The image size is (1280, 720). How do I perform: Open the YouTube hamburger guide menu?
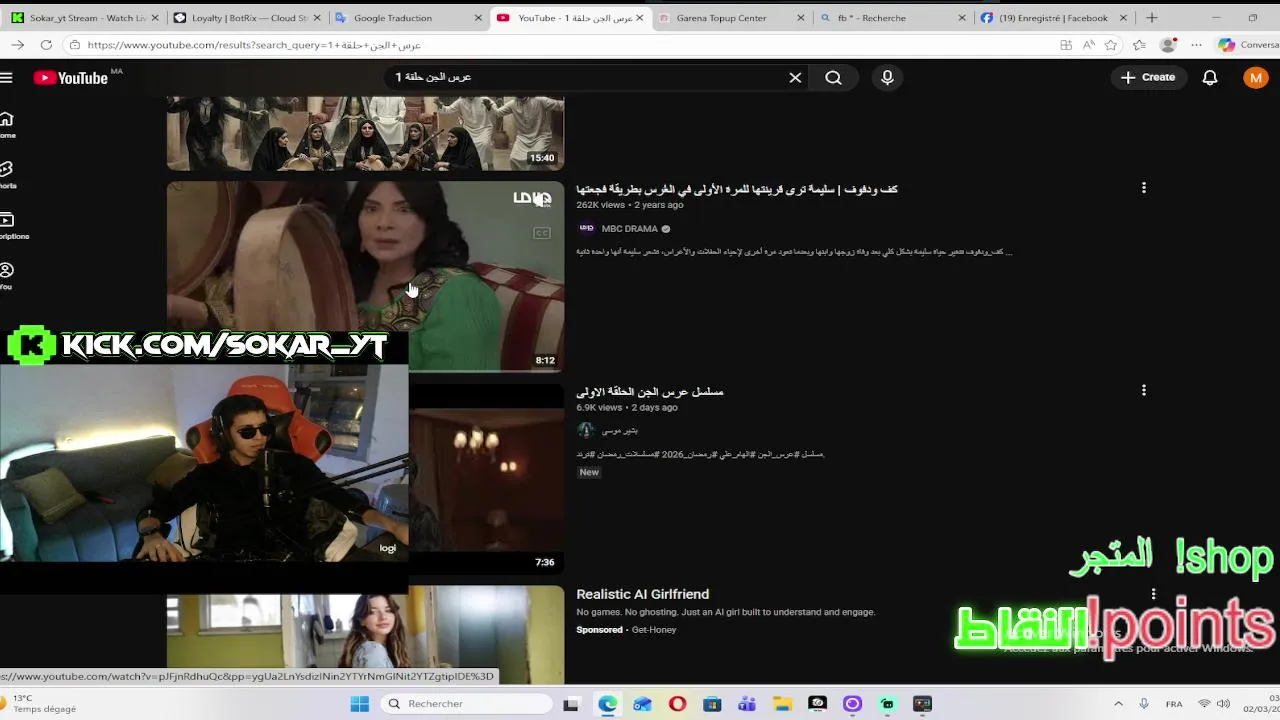coord(6,77)
